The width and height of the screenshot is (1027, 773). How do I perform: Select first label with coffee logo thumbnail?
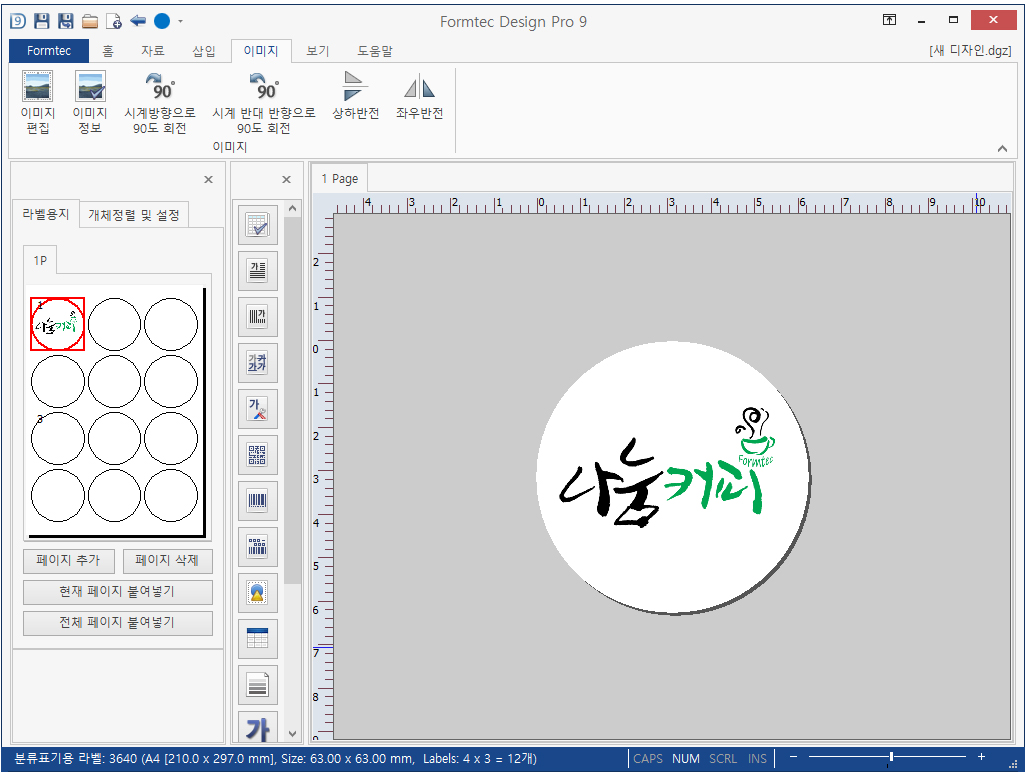click(x=58, y=324)
